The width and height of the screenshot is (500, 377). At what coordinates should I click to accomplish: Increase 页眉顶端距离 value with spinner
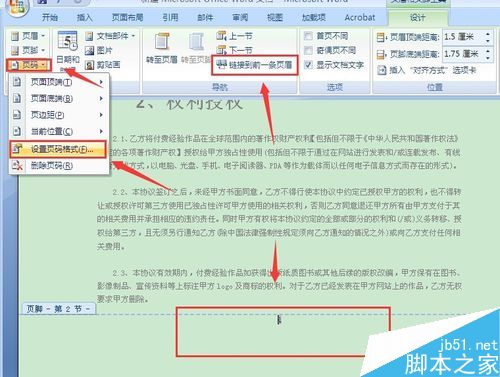[x=488, y=34]
